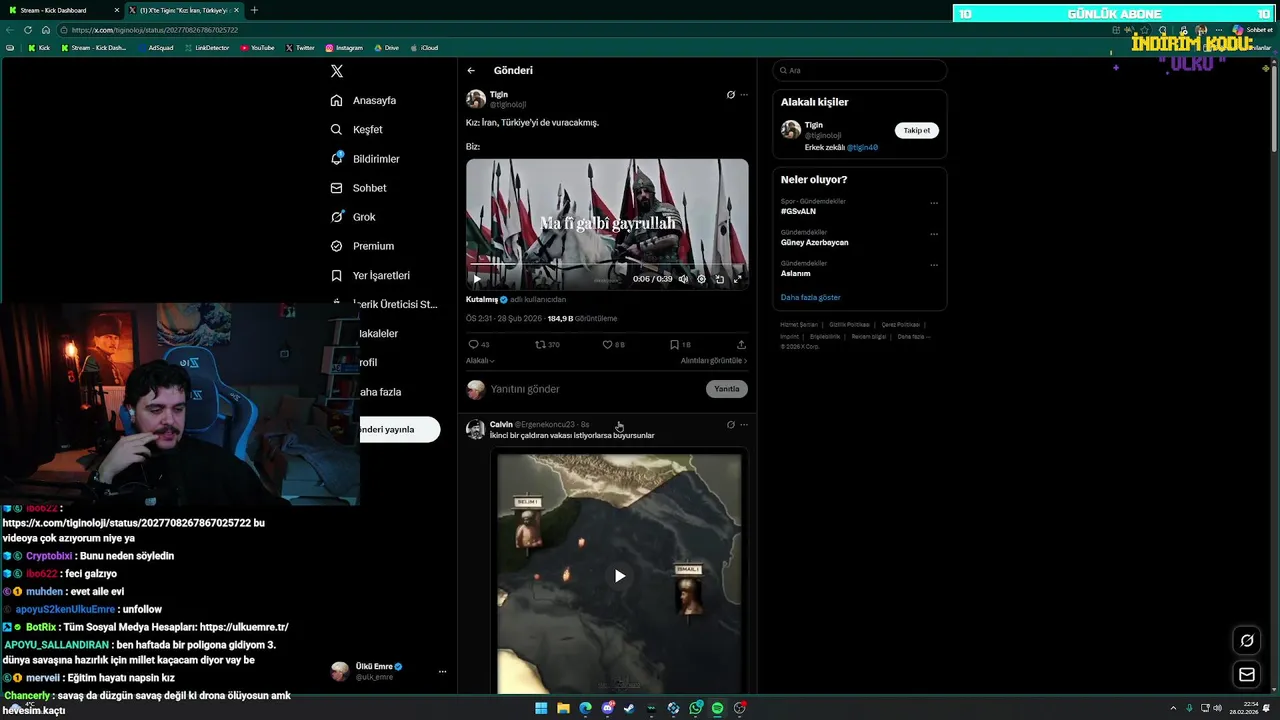
Task: Open Grok in sidebar
Action: pos(353,217)
